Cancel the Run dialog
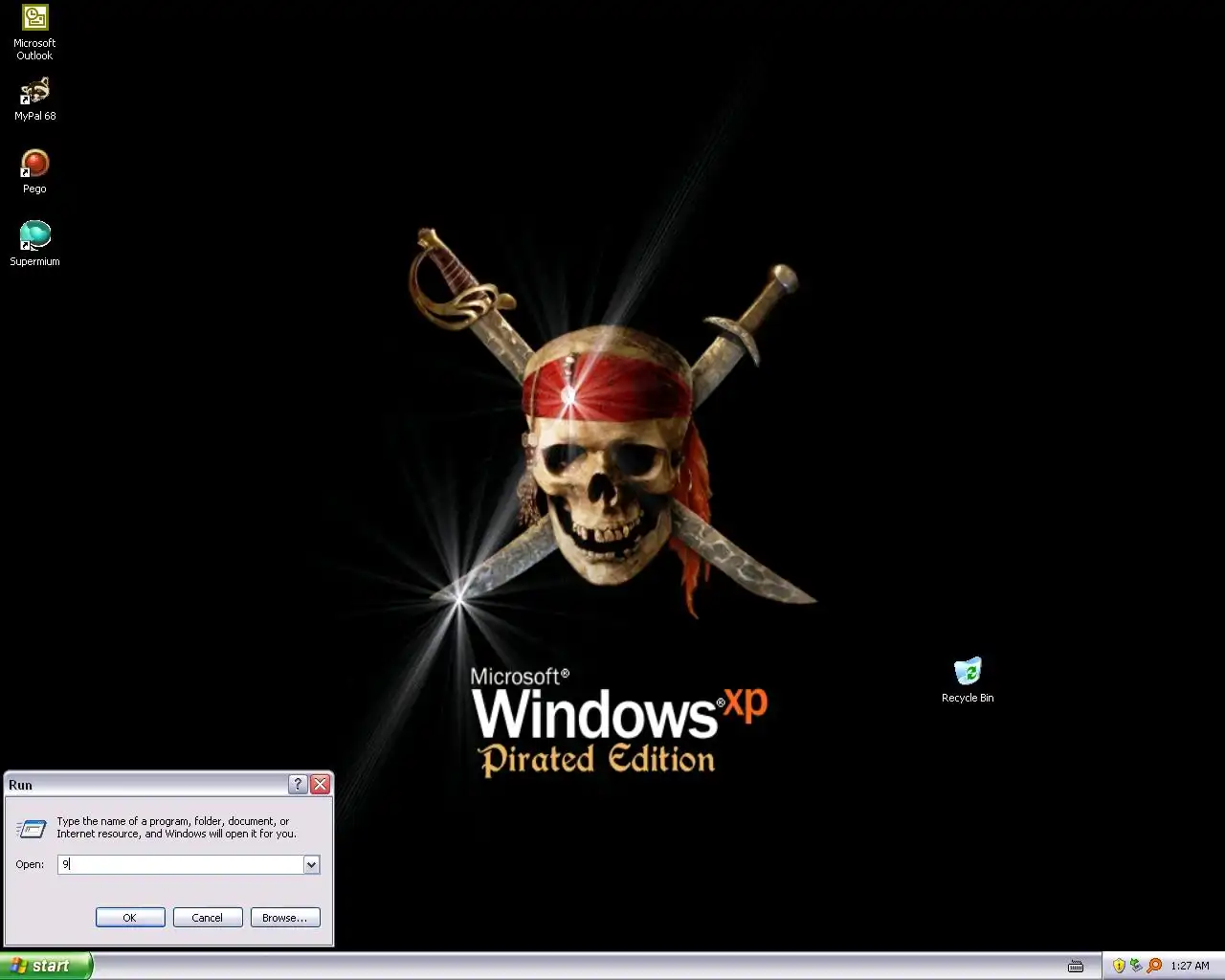The width and height of the screenshot is (1225, 980). pyautogui.click(x=207, y=917)
